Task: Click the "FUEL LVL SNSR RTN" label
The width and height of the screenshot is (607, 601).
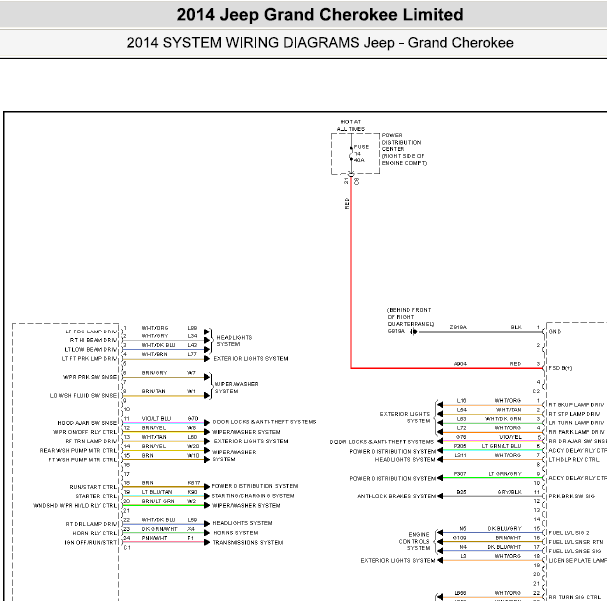Action: (x=576, y=542)
